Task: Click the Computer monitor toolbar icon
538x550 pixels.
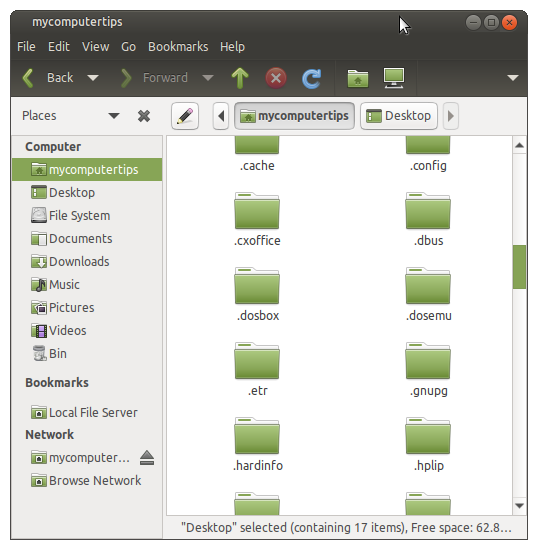Action: tap(394, 78)
